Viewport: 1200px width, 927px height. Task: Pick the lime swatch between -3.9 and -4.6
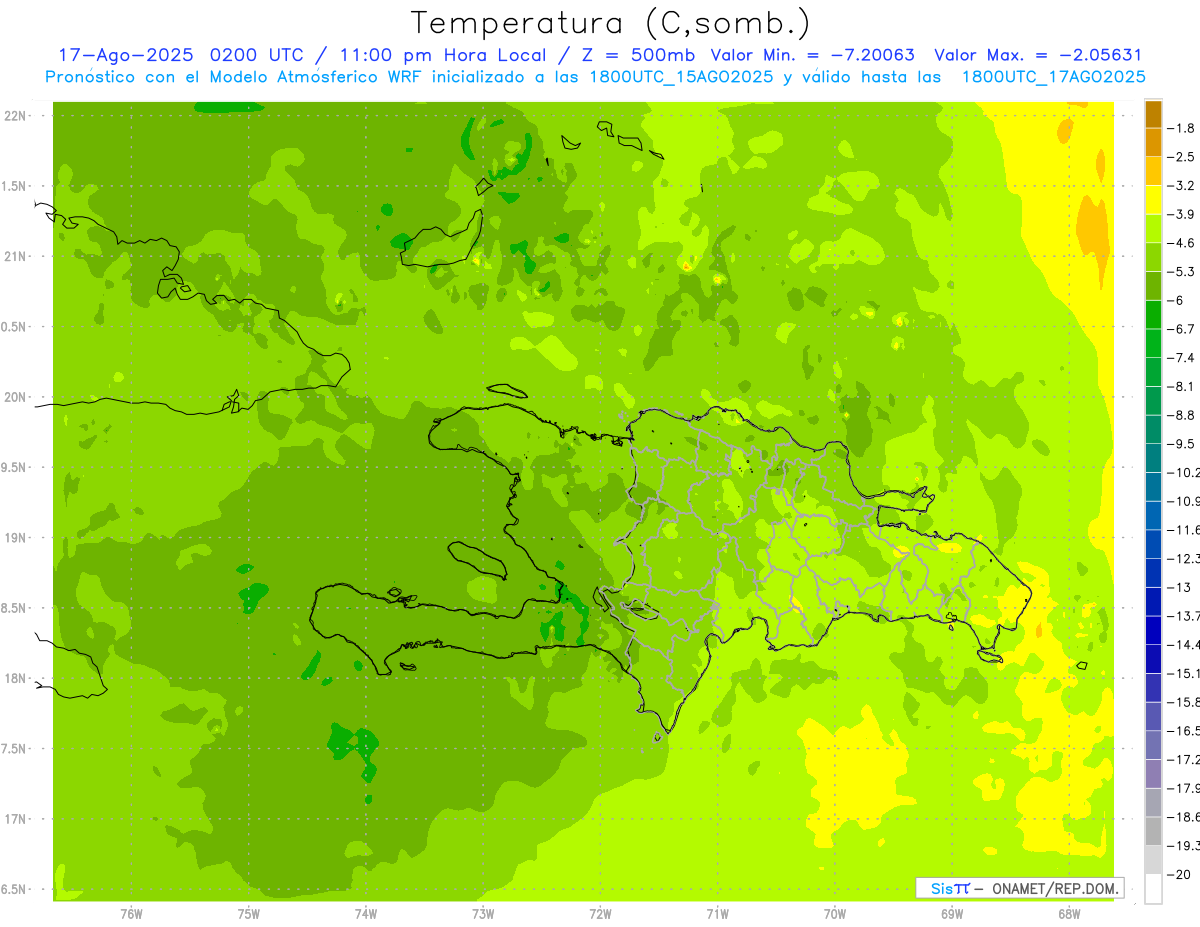tap(1153, 229)
